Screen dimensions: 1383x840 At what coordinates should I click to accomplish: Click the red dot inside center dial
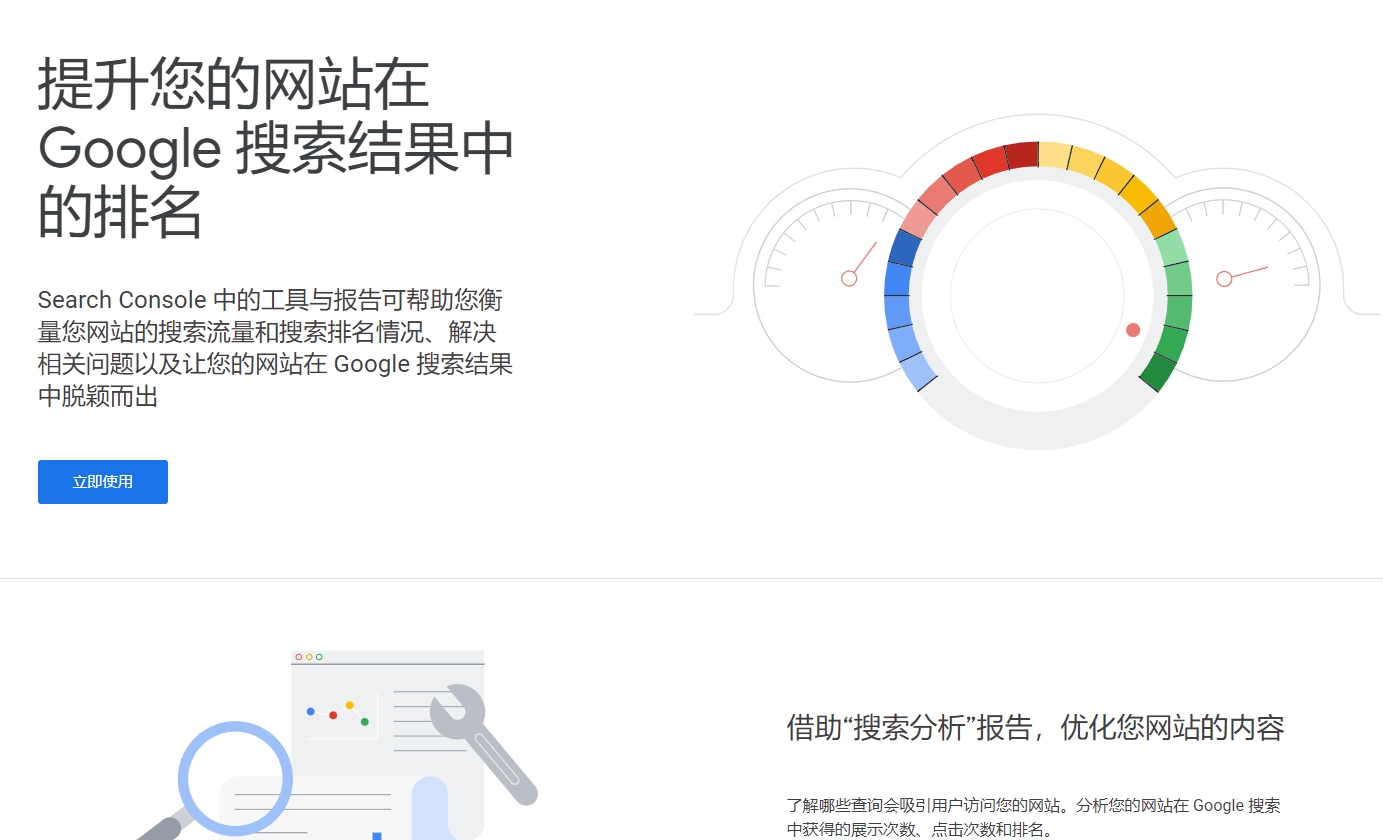(x=1133, y=330)
